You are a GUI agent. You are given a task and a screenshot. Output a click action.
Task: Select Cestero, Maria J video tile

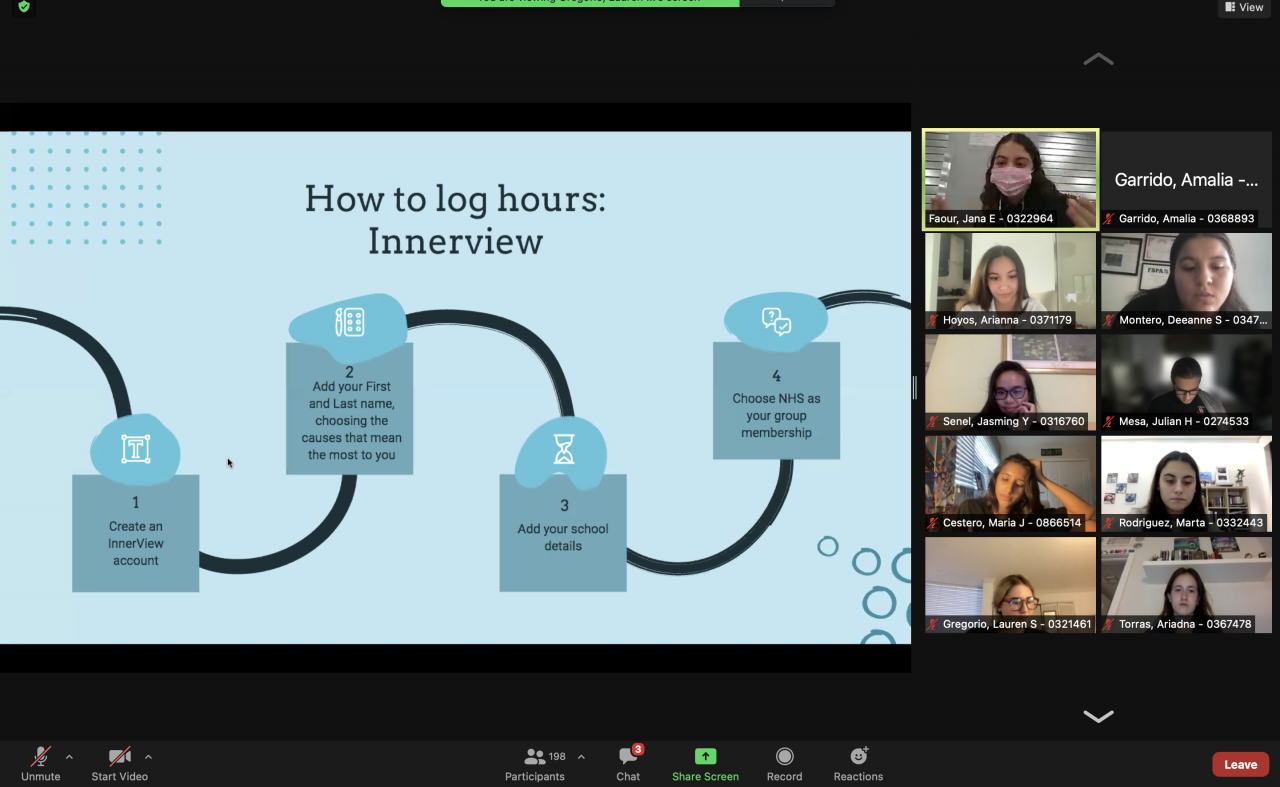click(x=1010, y=484)
